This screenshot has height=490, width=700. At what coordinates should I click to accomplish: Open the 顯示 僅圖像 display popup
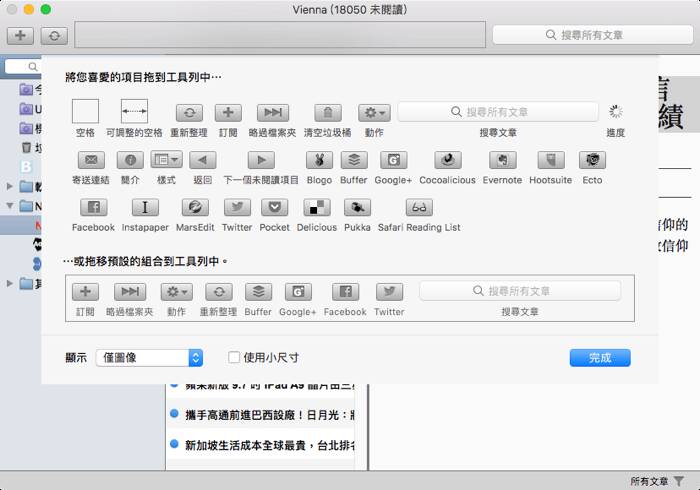[149, 358]
